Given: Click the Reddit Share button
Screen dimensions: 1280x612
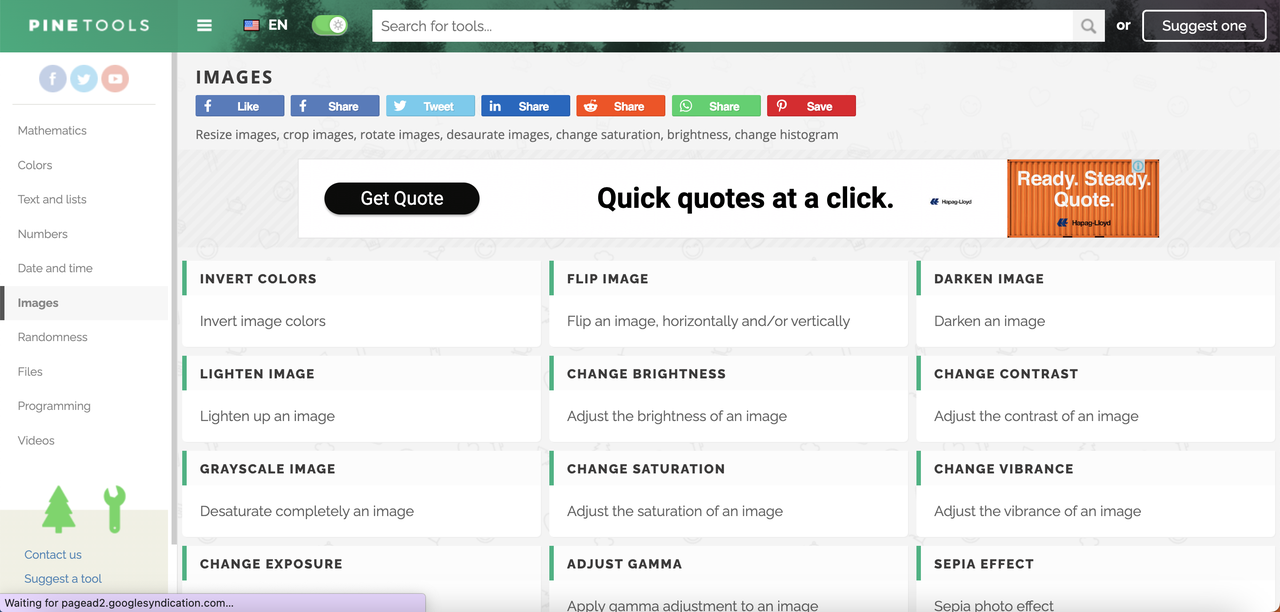Looking at the screenshot, I should (620, 106).
